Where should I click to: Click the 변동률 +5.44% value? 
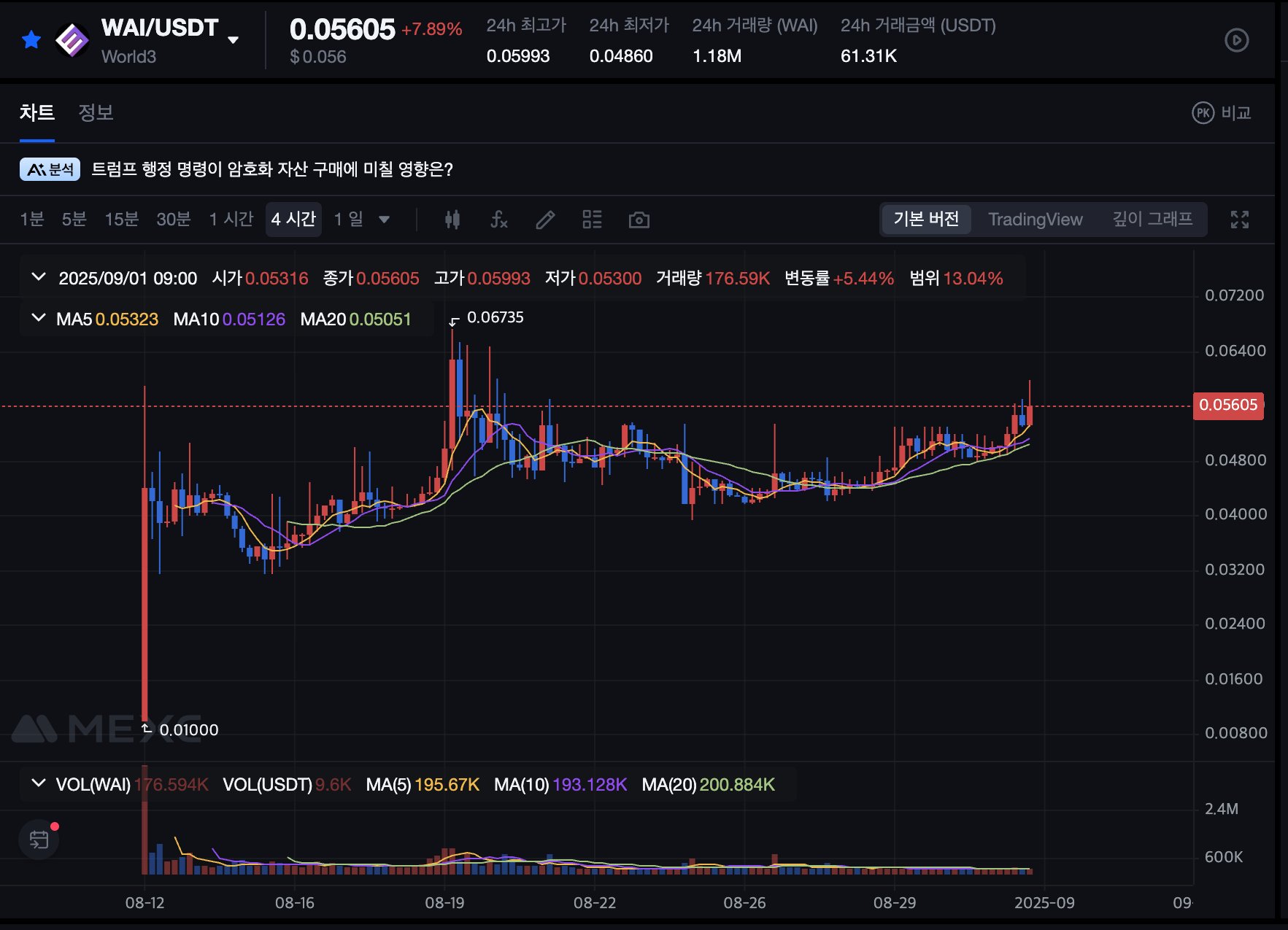[x=863, y=279]
